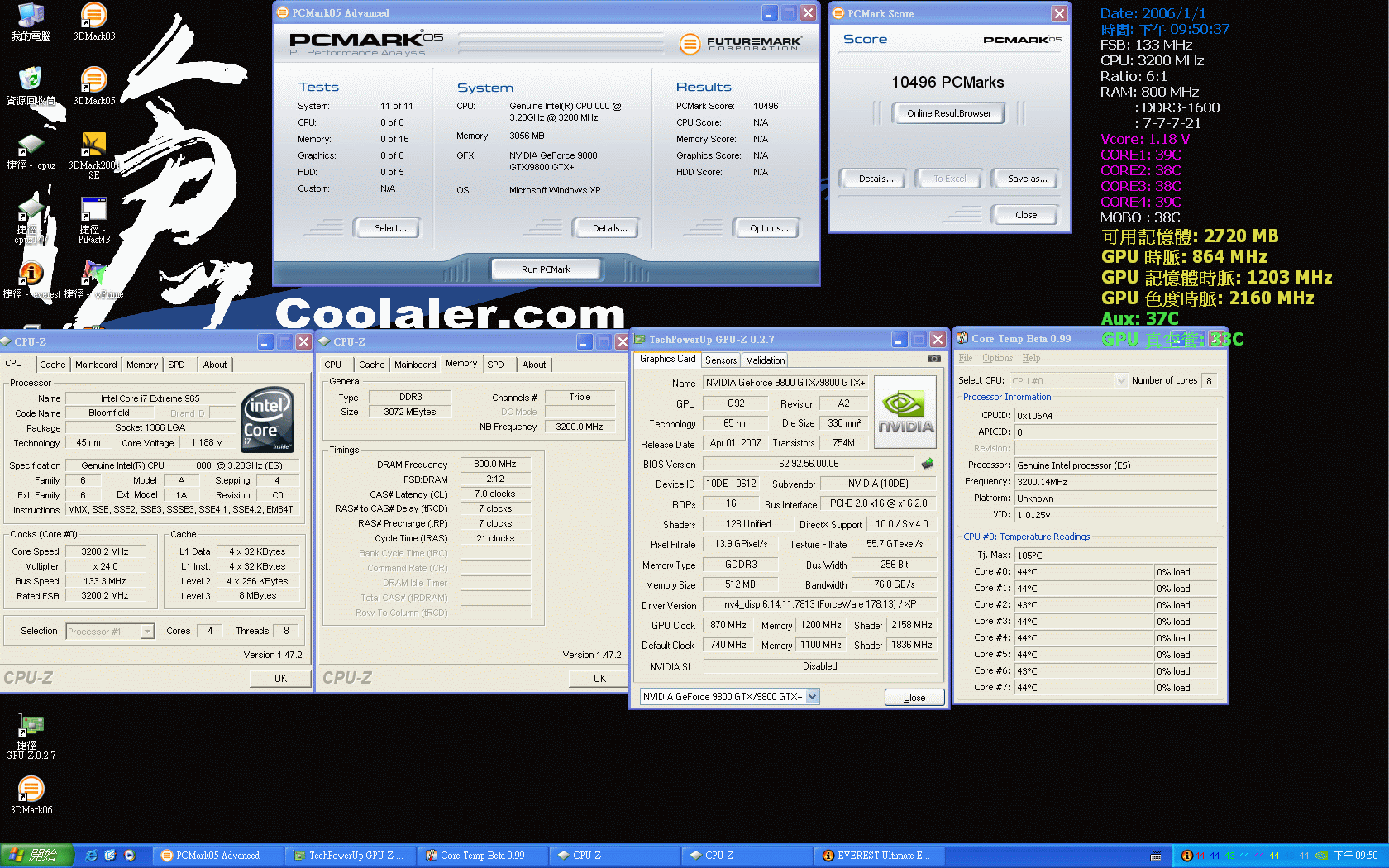The height and width of the screenshot is (868, 1389).
Task: Click Save as... in the PCMark Score window
Action: [1027, 179]
